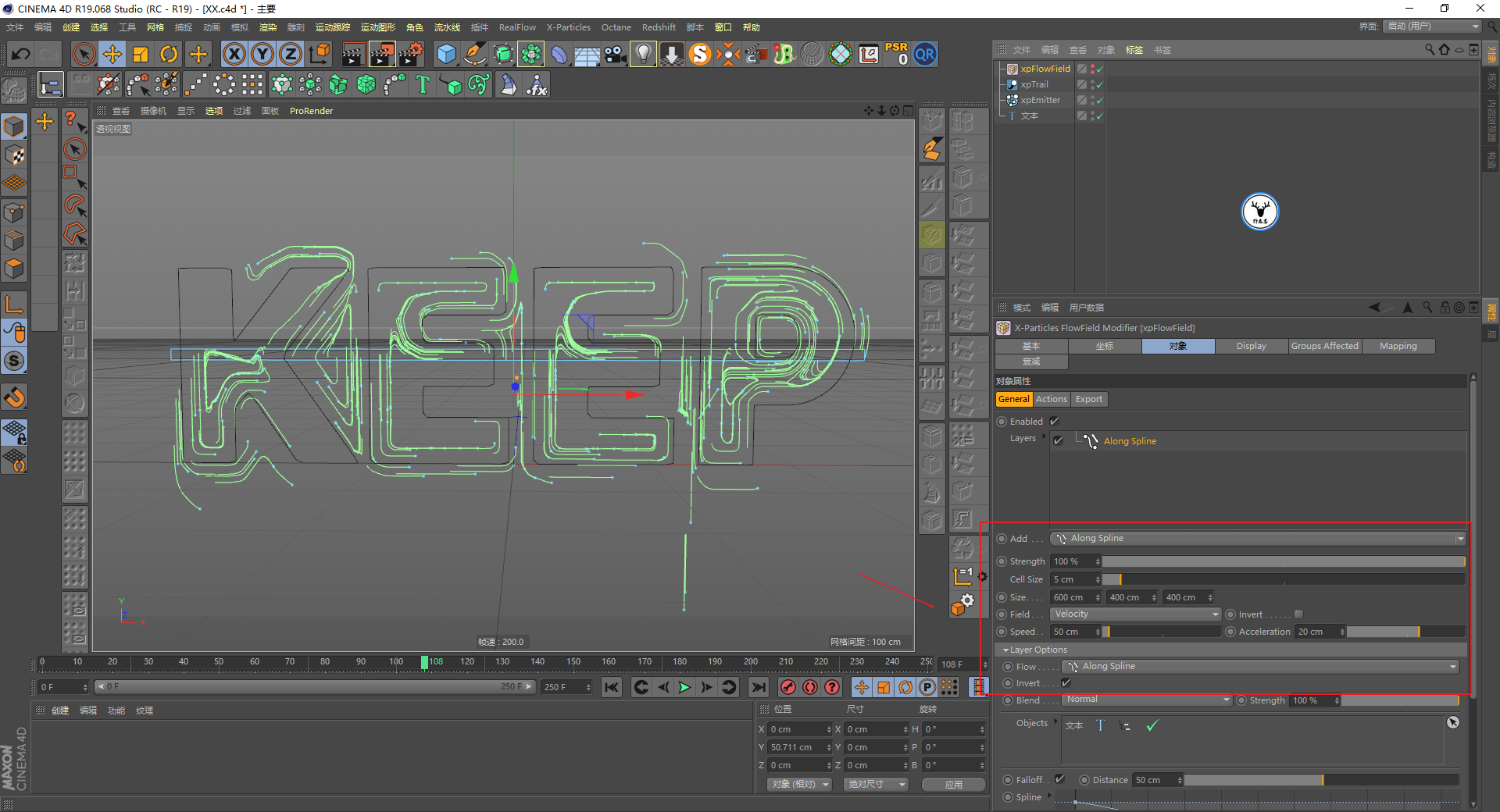Screen dimensions: 1500x812
Task: Toggle the Y axis lock
Action: pyautogui.click(x=262, y=54)
